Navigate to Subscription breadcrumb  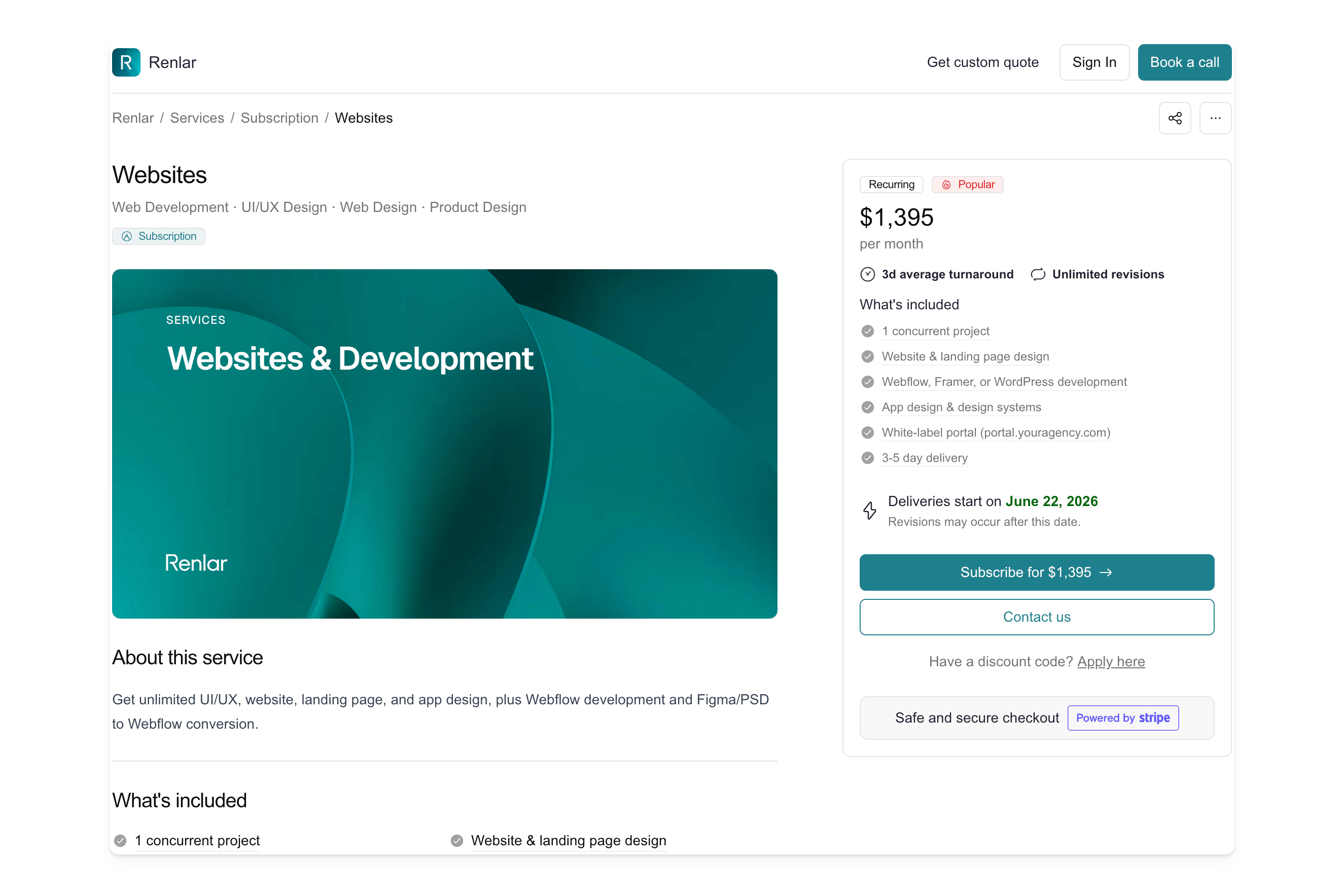(x=279, y=118)
